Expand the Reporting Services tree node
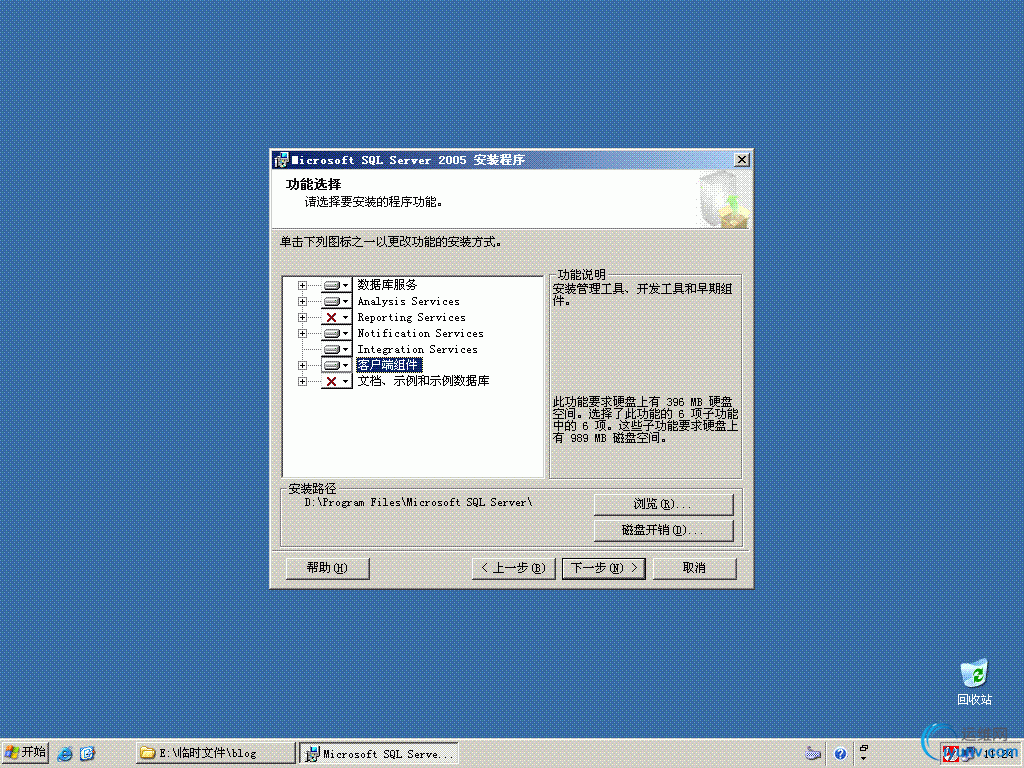 302,317
